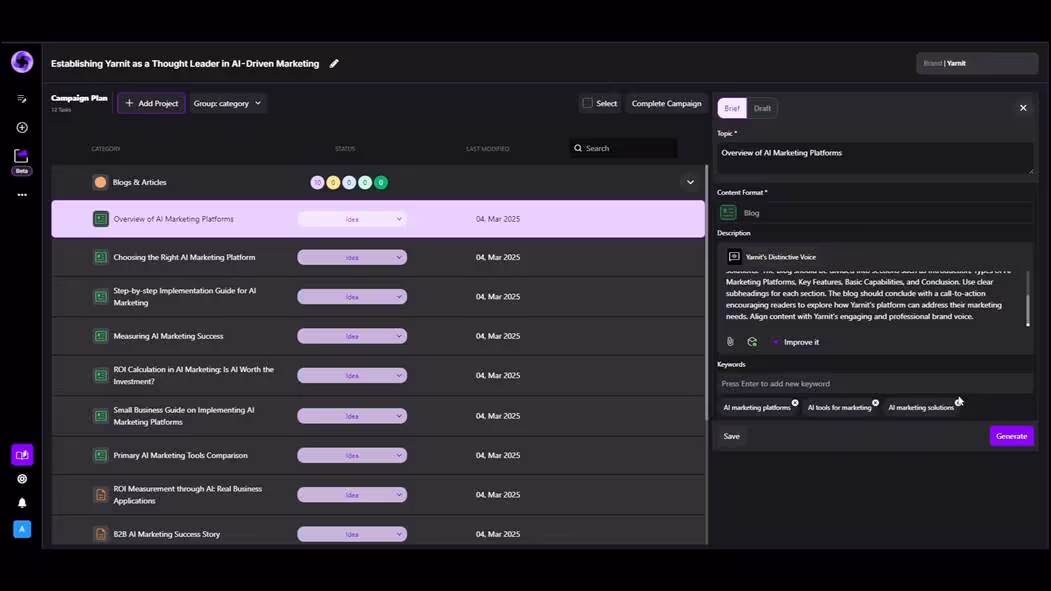Click document icon of ROI Measurement through AI row
The image size is (1051, 591).
[x=101, y=495]
